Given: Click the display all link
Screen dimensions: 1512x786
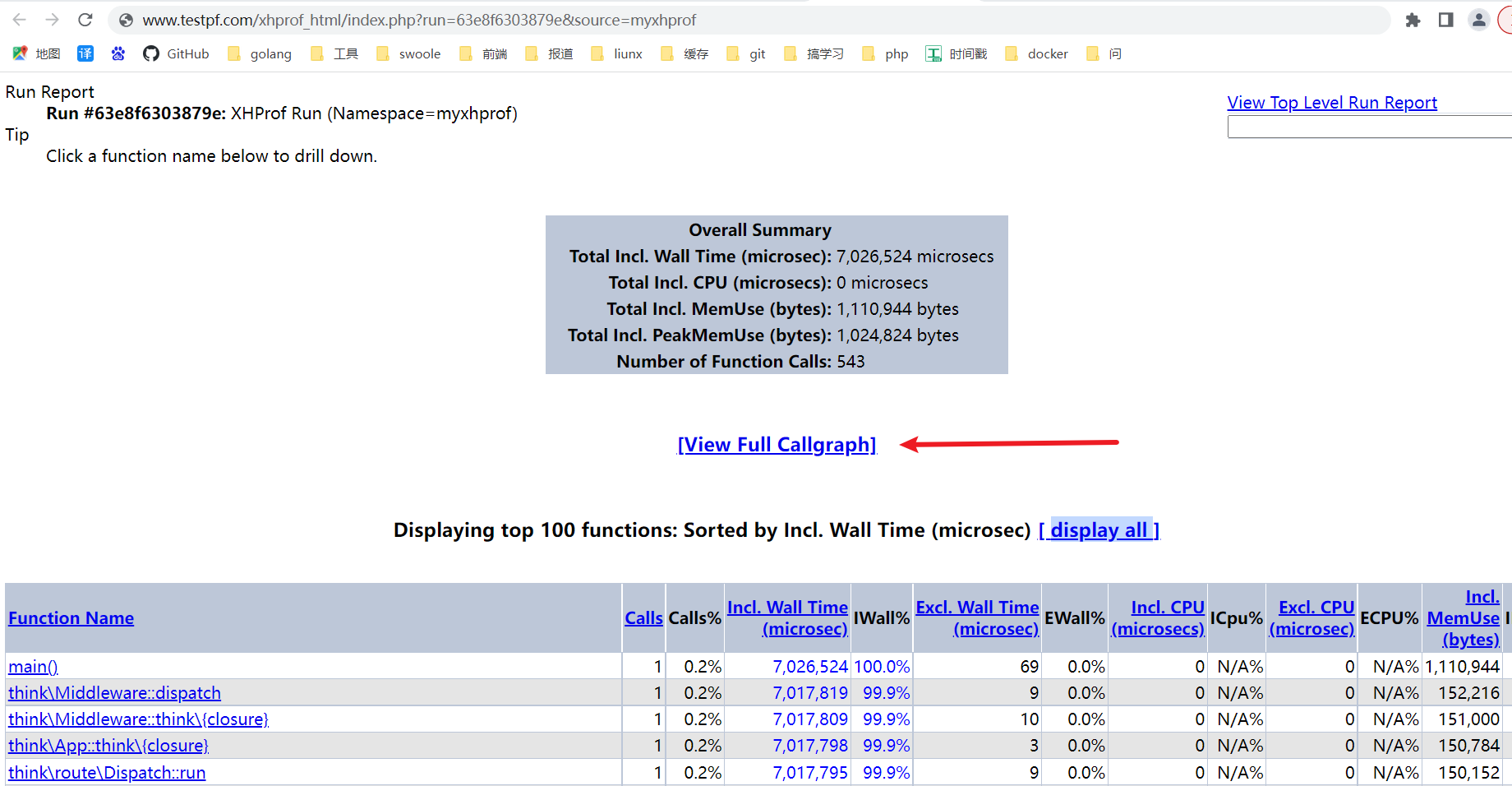Looking at the screenshot, I should [1099, 530].
